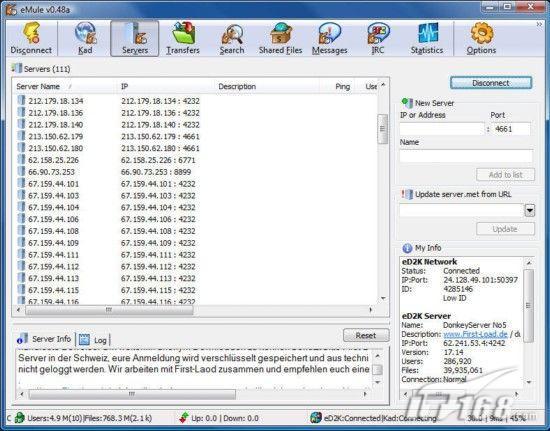Click the Add to list button
This screenshot has width=550, height=431.
tap(505, 175)
